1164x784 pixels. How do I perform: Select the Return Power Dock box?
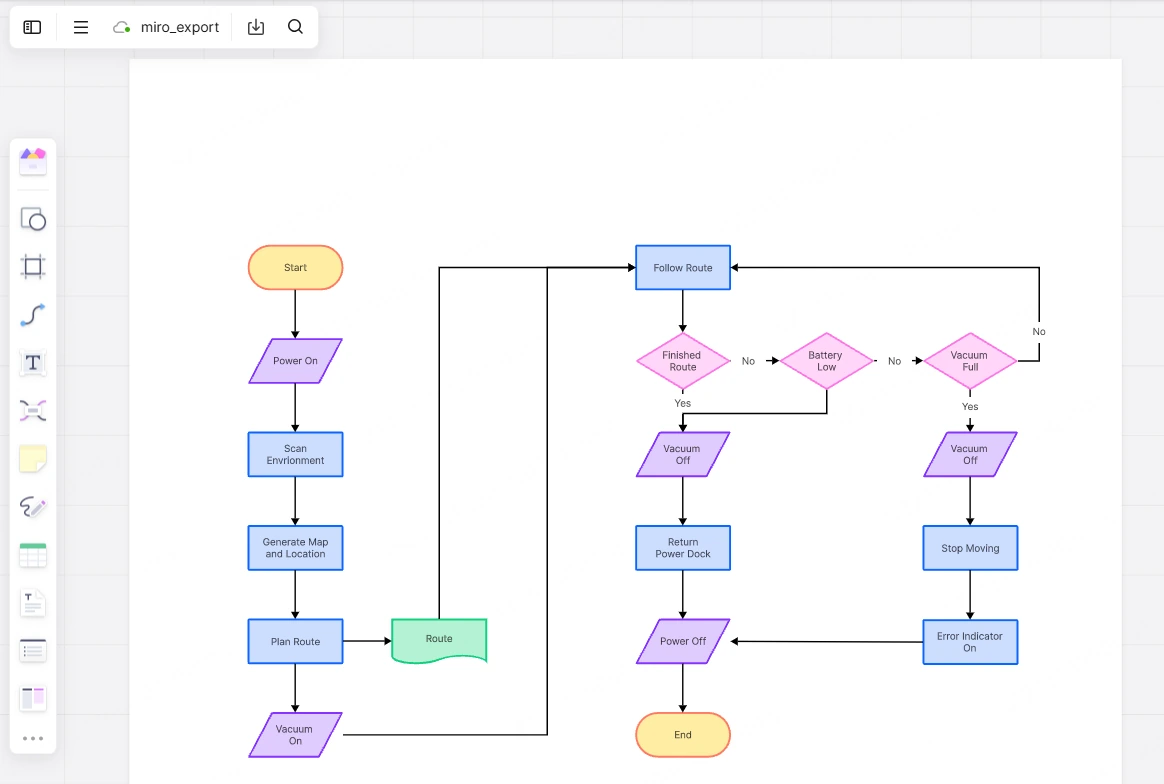pos(683,548)
